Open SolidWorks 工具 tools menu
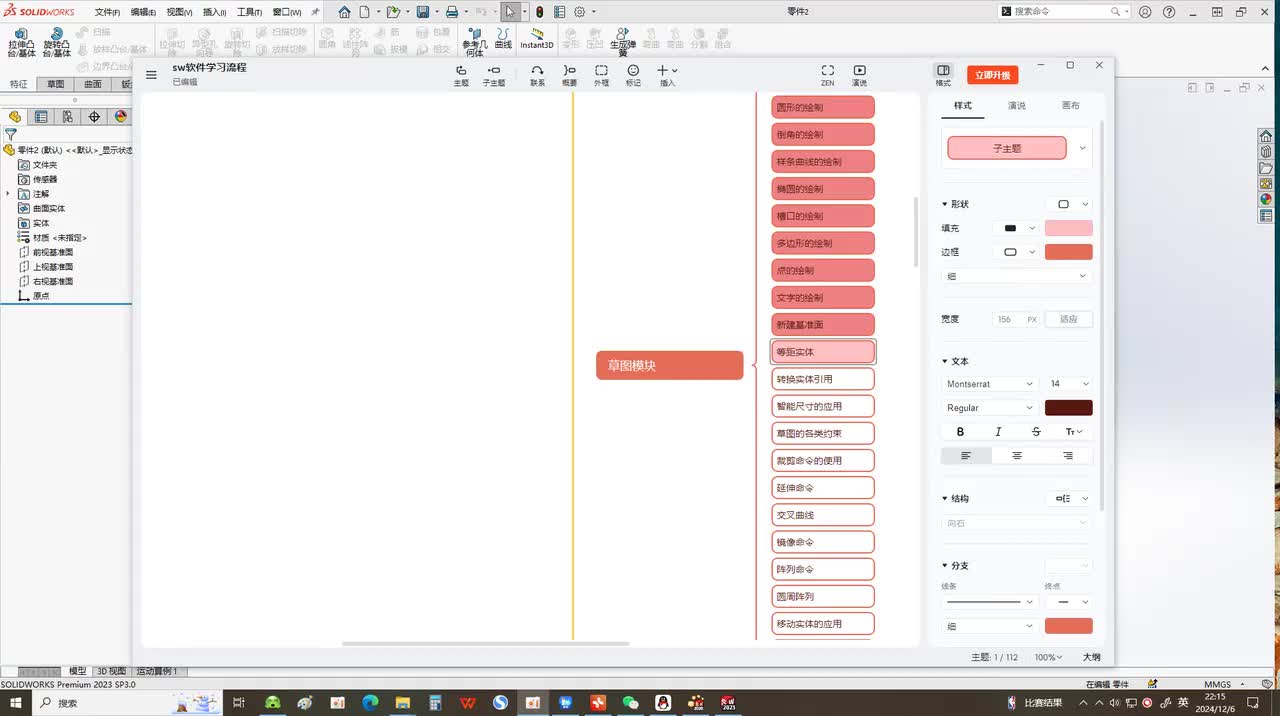Viewport: 1280px width, 716px height. [249, 12]
